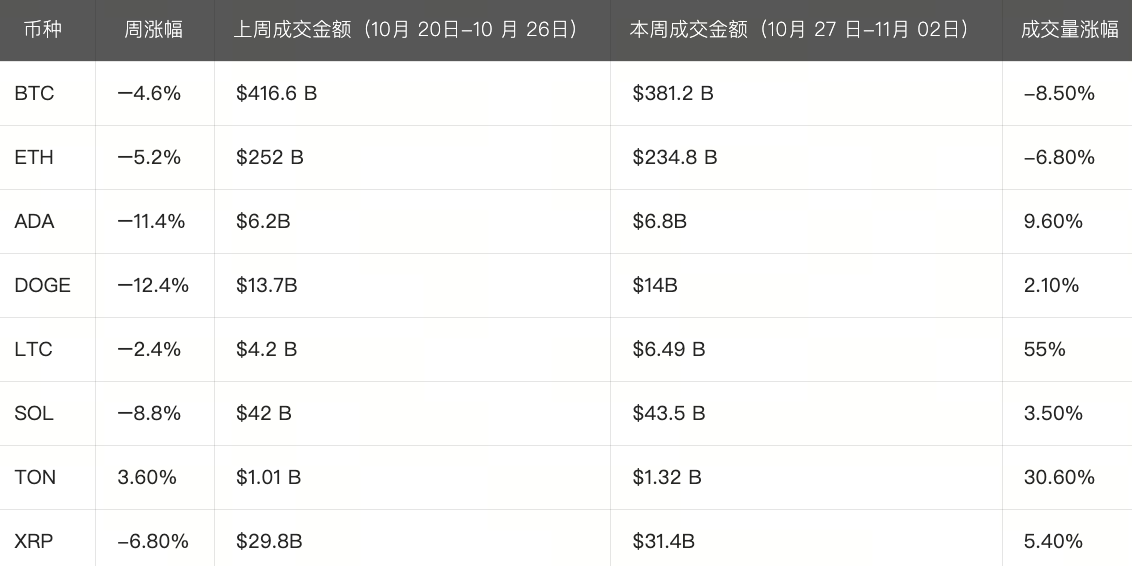Image resolution: width=1132 pixels, height=566 pixels.
Task: Select the 本周成交金额 column header
Action: [800, 29]
